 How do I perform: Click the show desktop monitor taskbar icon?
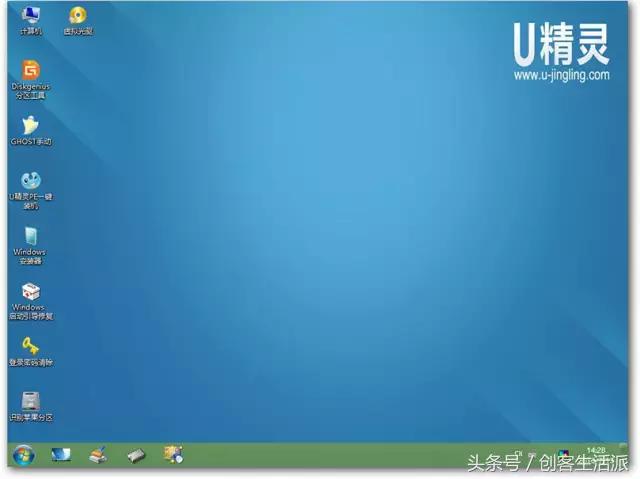tap(61, 455)
